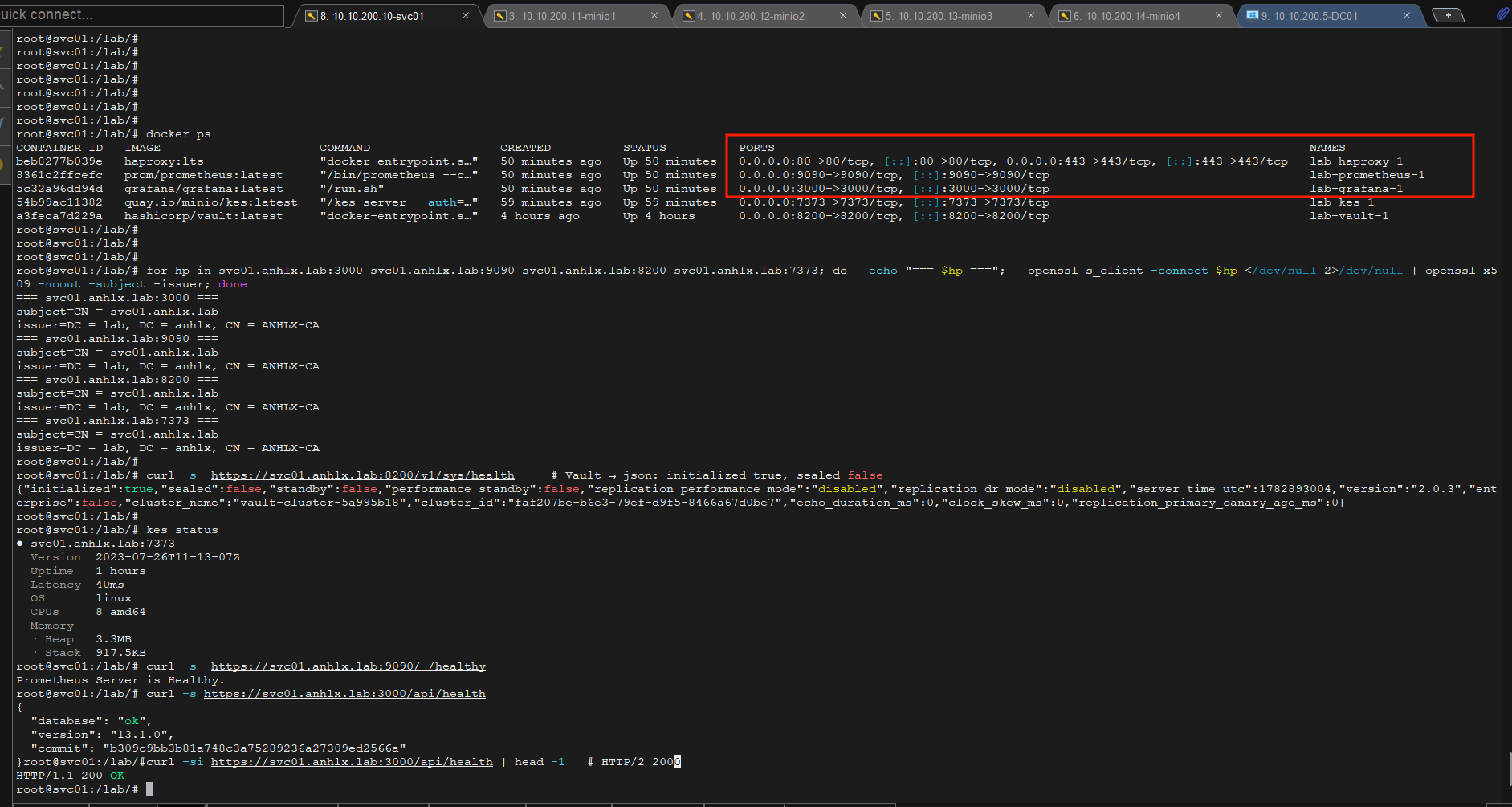Click the CREATED column header
Viewport: 1512px width, 807px height.
point(525,148)
